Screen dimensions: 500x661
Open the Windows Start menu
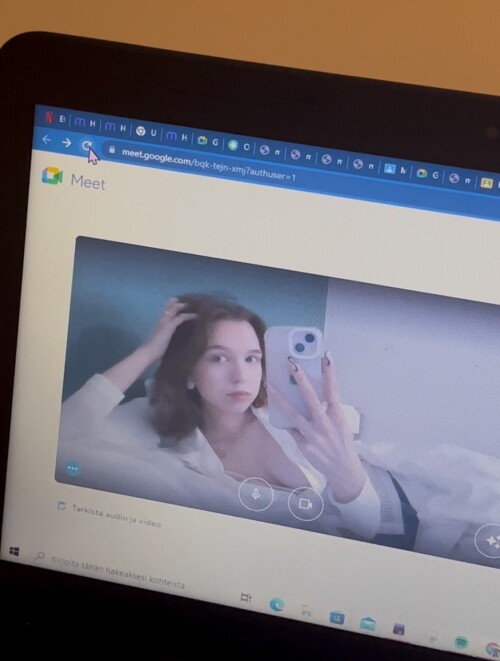click(14, 551)
